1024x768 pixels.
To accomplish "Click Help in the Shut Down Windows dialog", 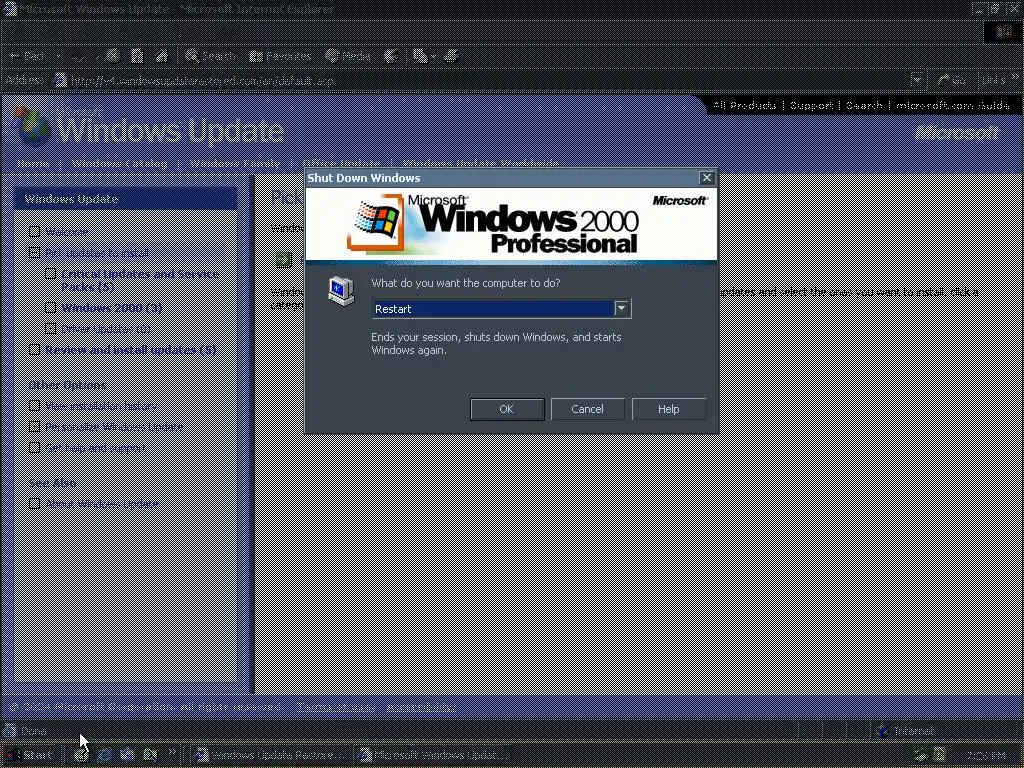I will 669,409.
